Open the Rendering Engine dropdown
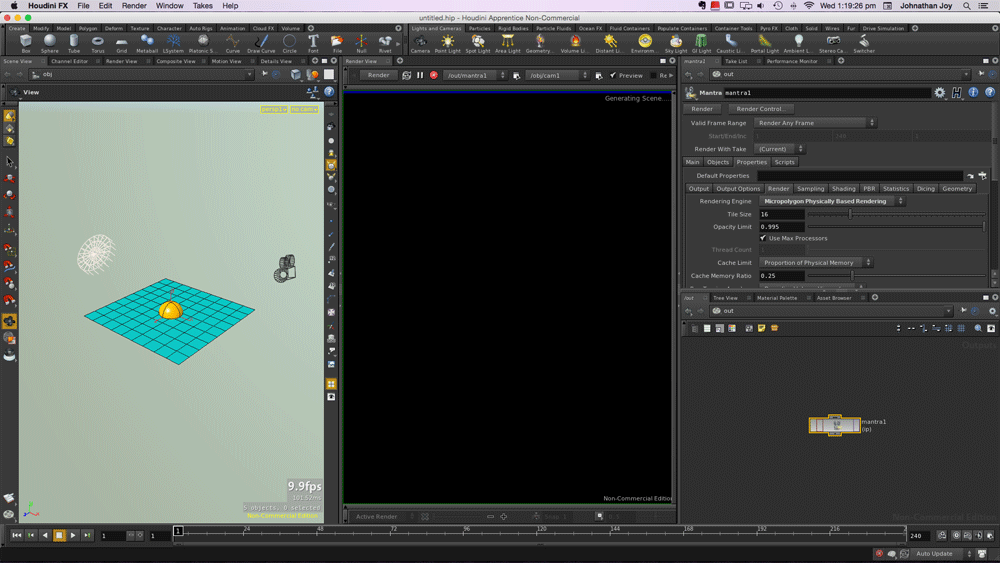Image resolution: width=1000 pixels, height=563 pixels. point(831,201)
